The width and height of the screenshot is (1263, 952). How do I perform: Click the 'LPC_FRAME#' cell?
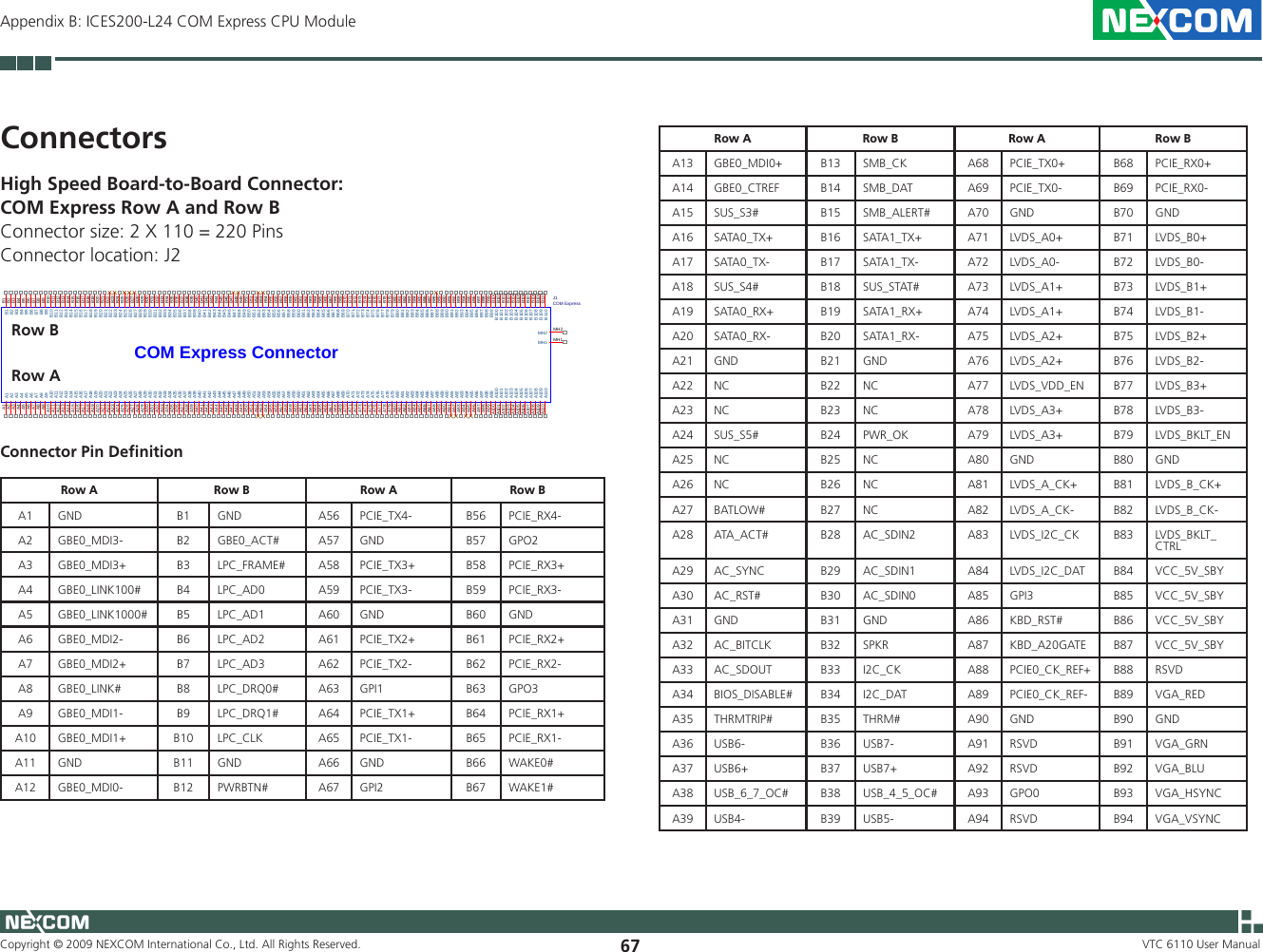[x=257, y=564]
